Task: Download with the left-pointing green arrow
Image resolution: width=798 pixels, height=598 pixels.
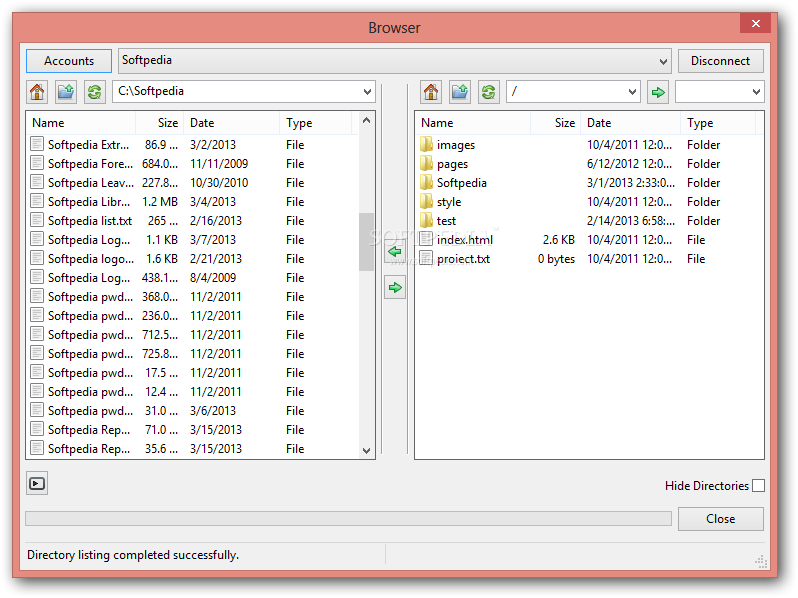Action: tap(394, 251)
